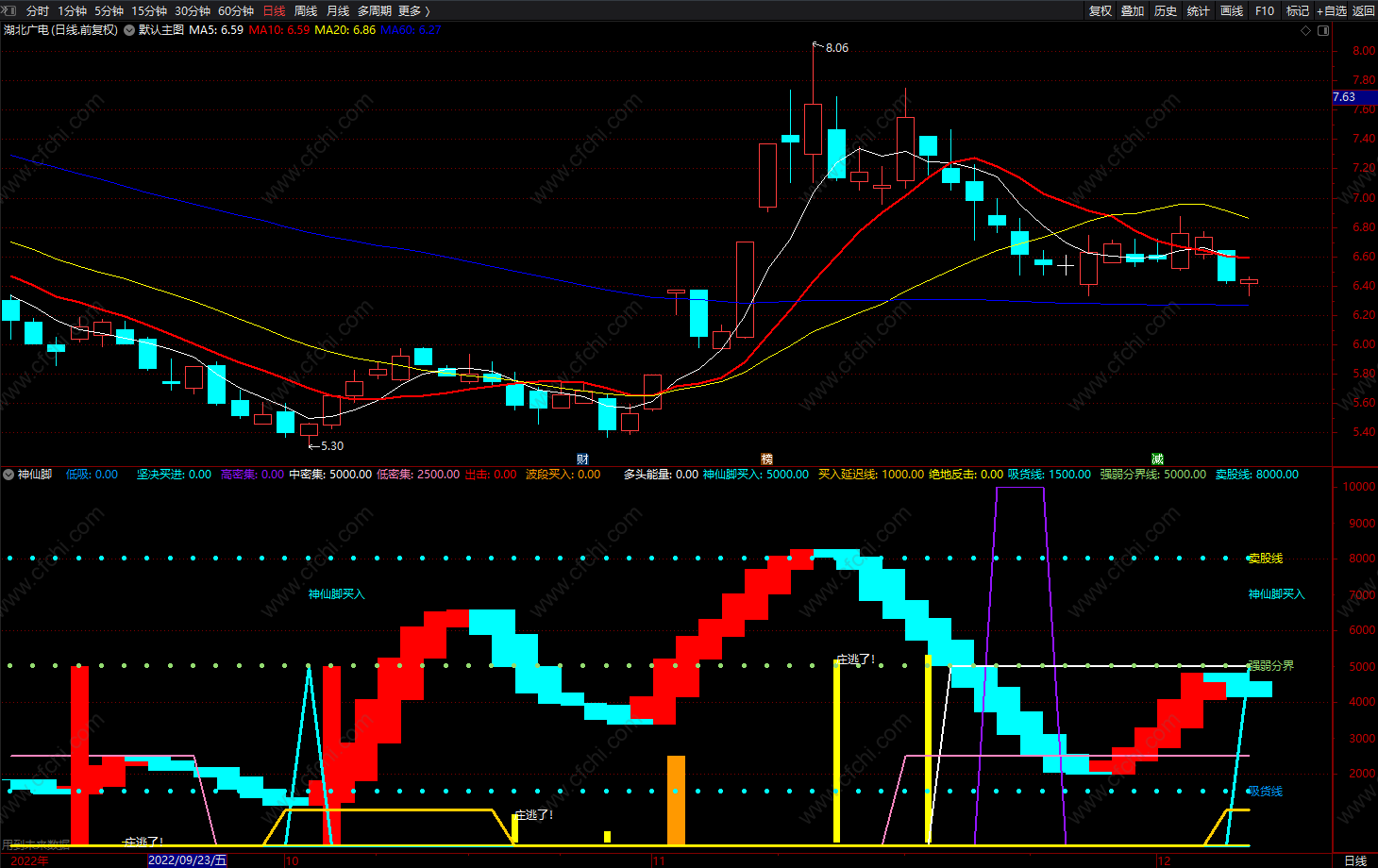Open the 画线 drawing tools
Viewport: 1378px width, 868px height.
point(1232,10)
